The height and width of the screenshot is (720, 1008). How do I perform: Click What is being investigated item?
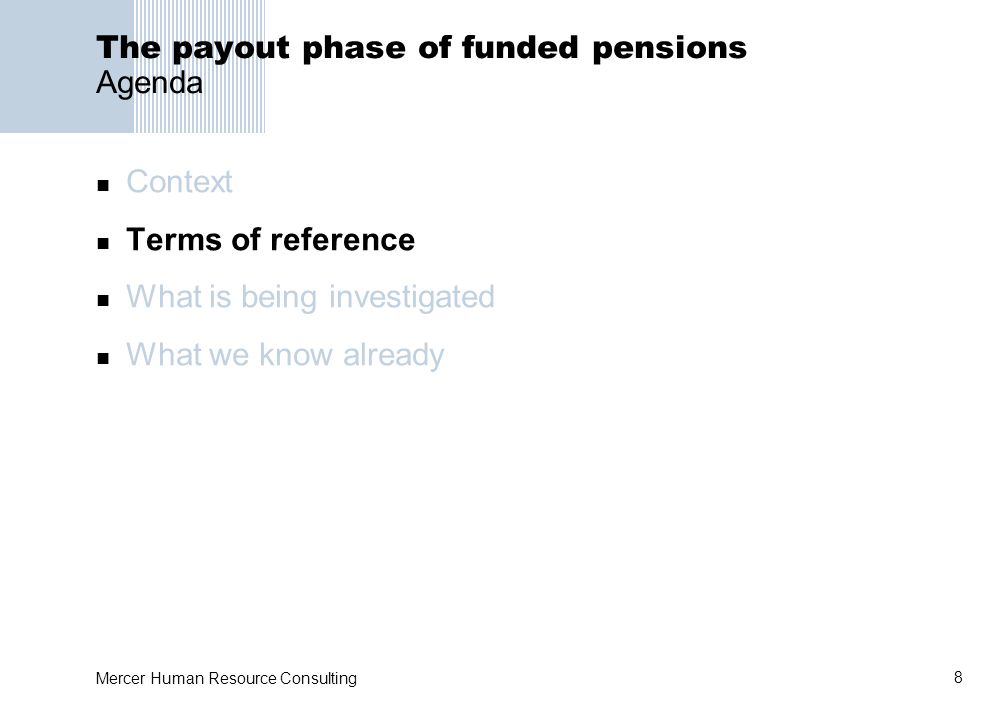pyautogui.click(x=310, y=297)
